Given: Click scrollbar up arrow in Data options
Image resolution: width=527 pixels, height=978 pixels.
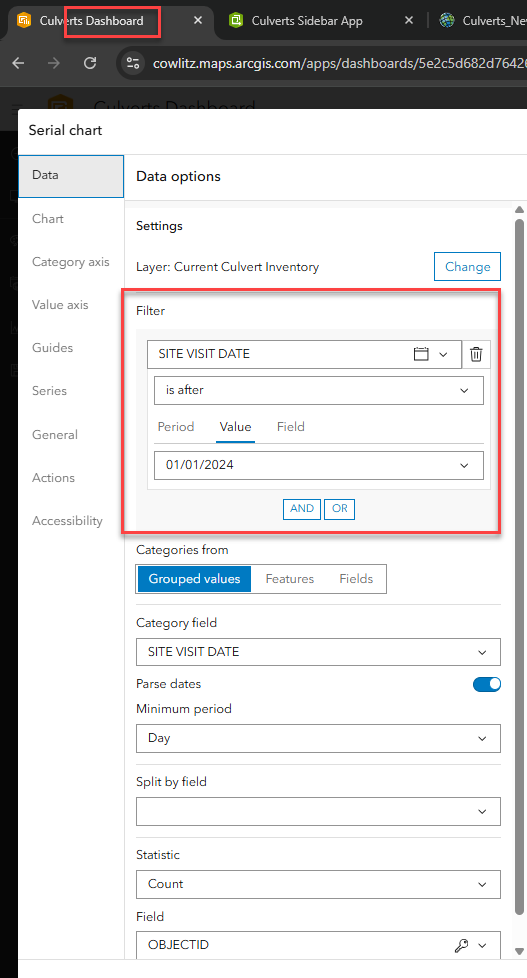Looking at the screenshot, I should [520, 209].
